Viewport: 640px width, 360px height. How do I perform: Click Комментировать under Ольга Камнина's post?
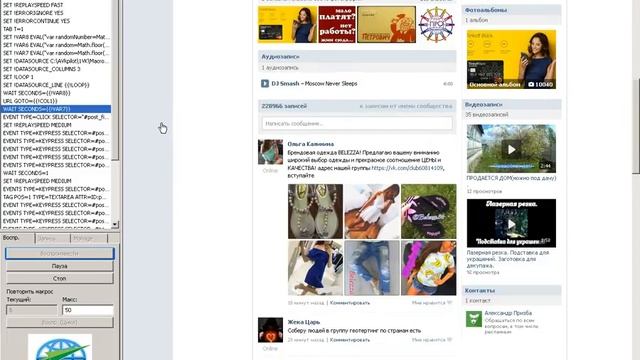pyautogui.click(x=349, y=303)
